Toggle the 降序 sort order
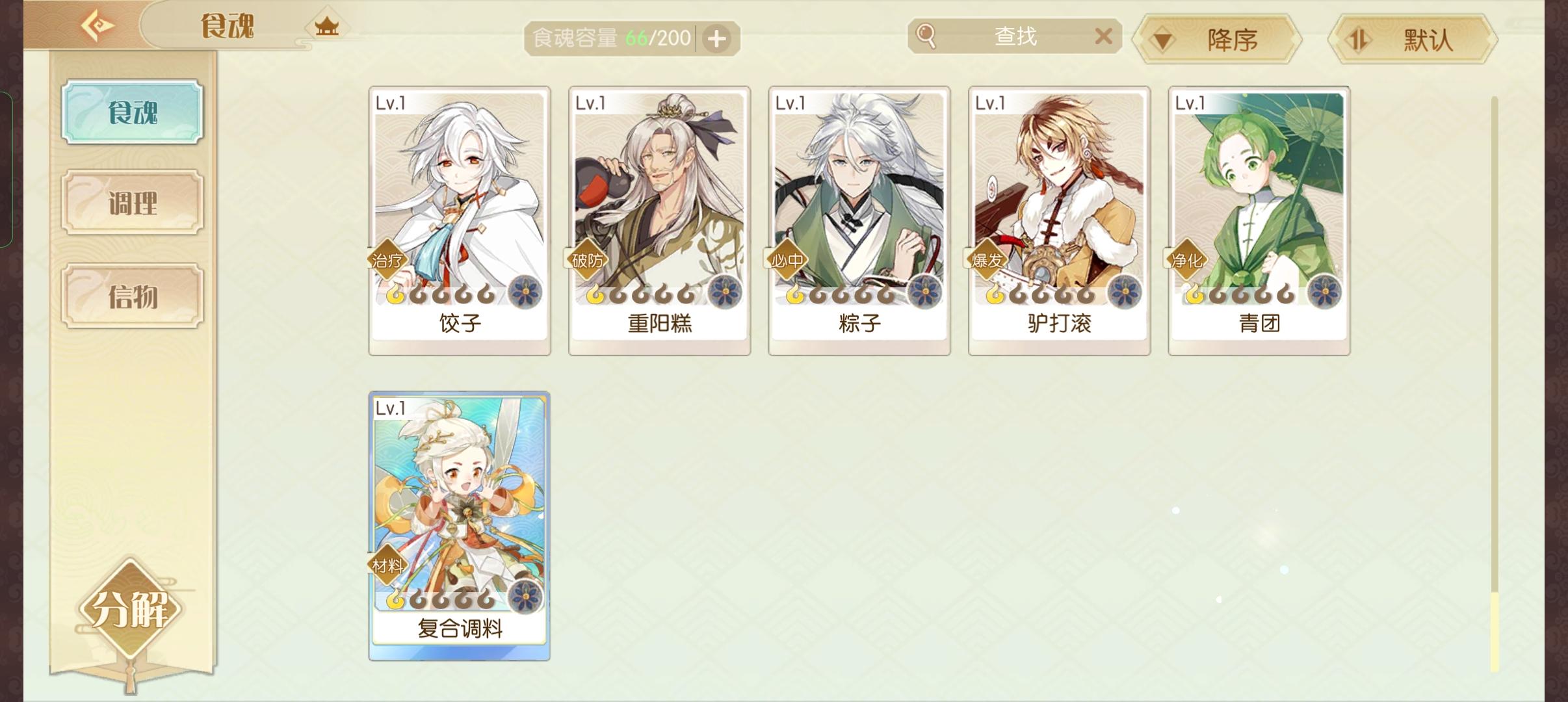The height and width of the screenshot is (702, 1568). [1217, 40]
